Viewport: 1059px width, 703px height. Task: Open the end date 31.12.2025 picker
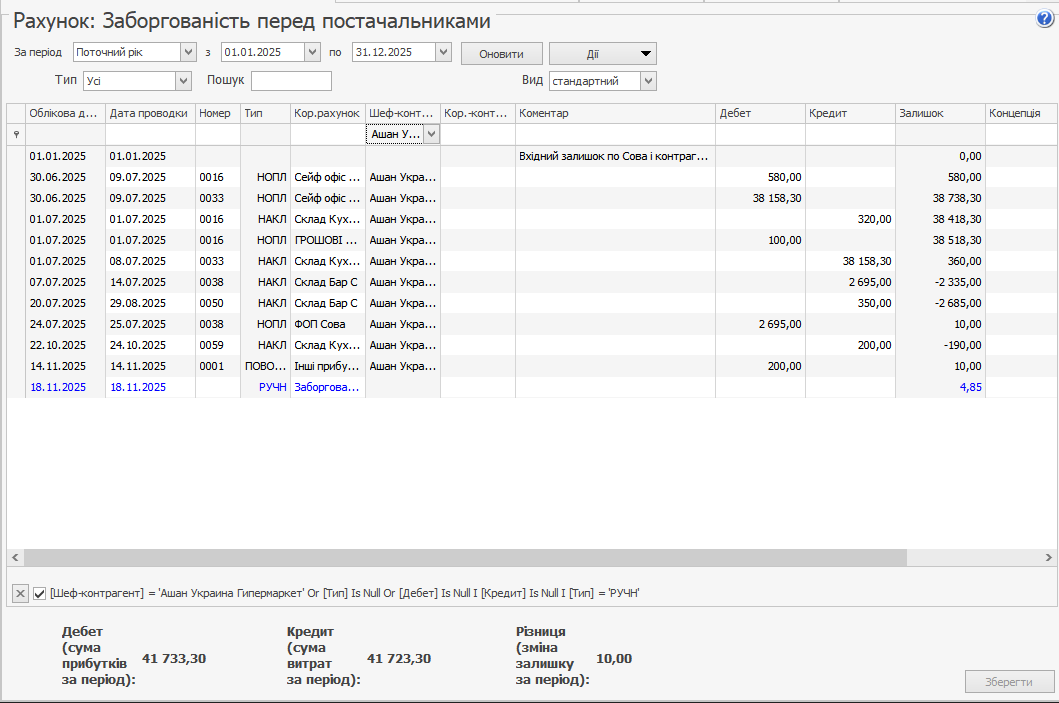click(x=443, y=52)
